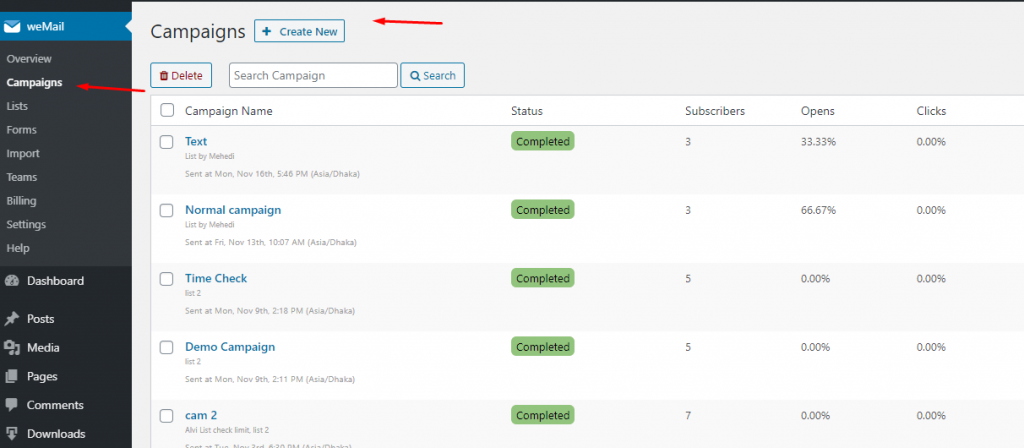Image resolution: width=1024 pixels, height=448 pixels.
Task: Open the weMail Overview menu item
Action: click(x=29, y=59)
